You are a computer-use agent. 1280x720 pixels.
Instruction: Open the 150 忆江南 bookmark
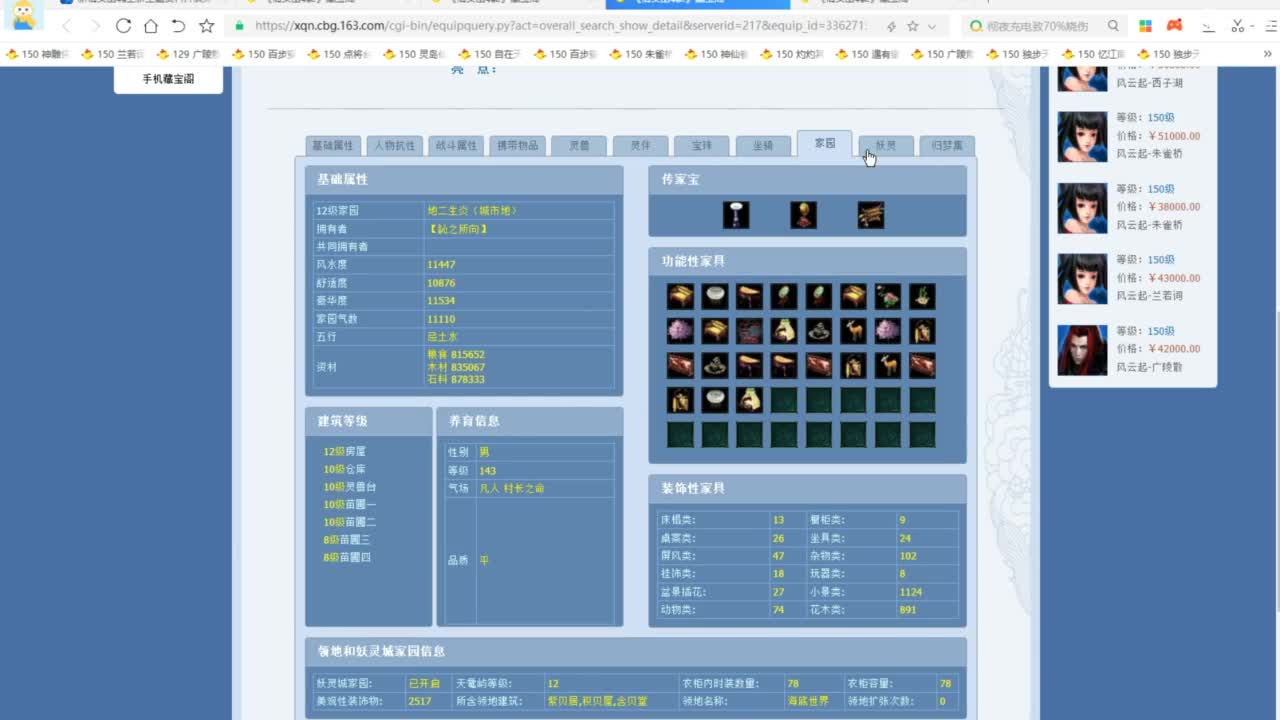coord(1093,54)
